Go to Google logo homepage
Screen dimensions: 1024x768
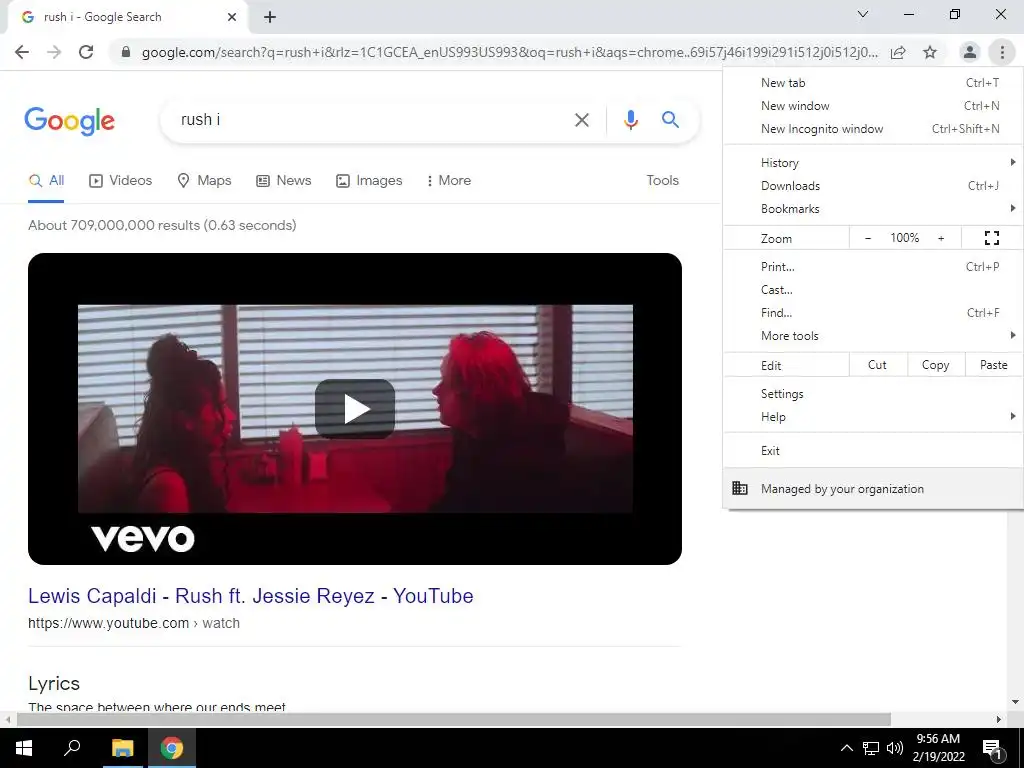(69, 121)
